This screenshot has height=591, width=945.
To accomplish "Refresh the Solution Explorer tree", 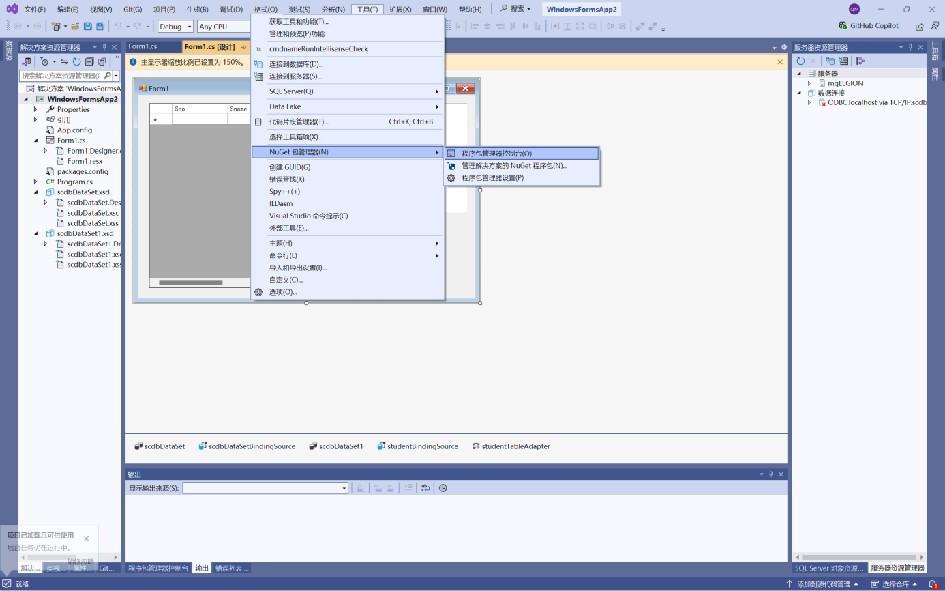I will click(77, 61).
